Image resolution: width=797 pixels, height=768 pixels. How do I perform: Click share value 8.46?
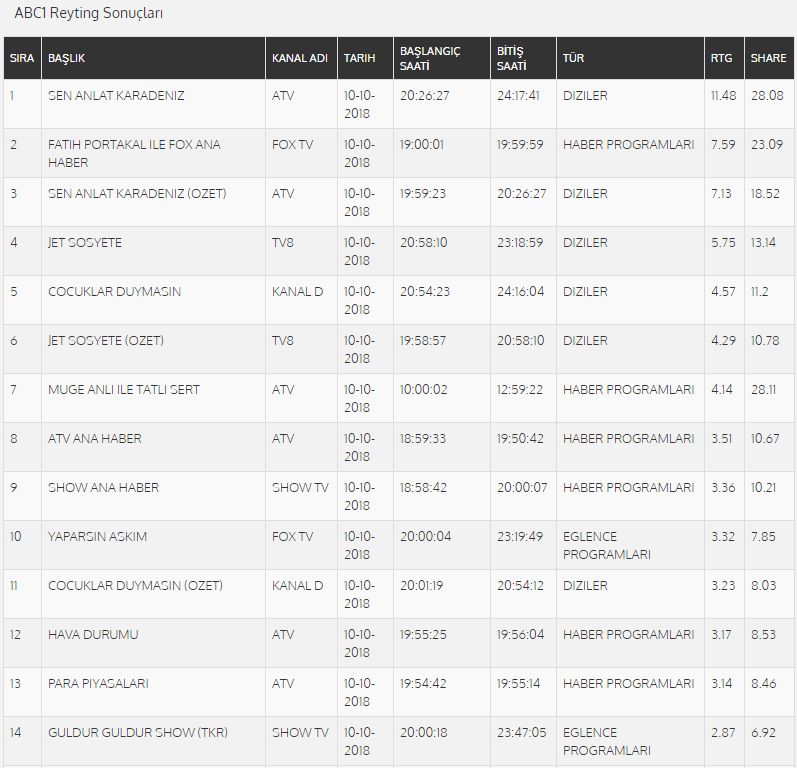tap(763, 684)
